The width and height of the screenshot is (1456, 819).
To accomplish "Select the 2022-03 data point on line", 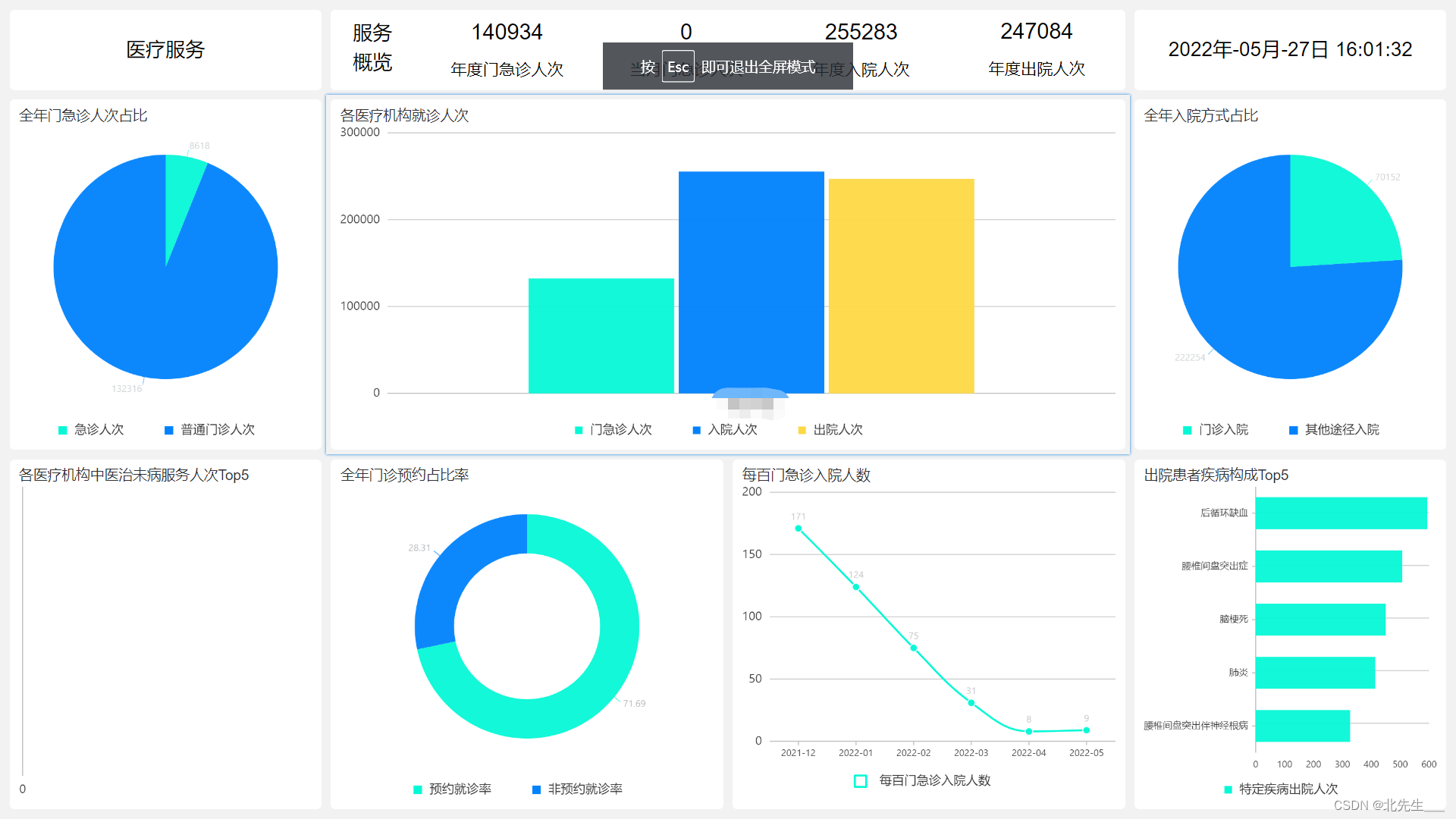I will click(971, 703).
